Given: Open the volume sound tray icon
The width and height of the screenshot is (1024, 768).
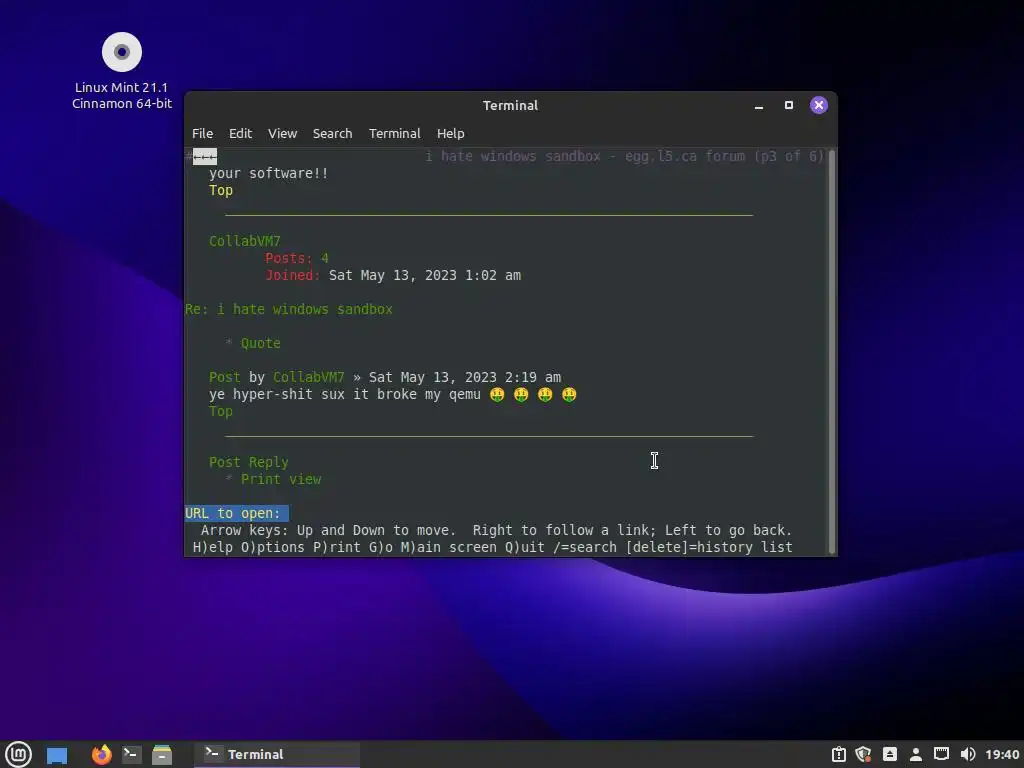Looking at the screenshot, I should pos(968,754).
